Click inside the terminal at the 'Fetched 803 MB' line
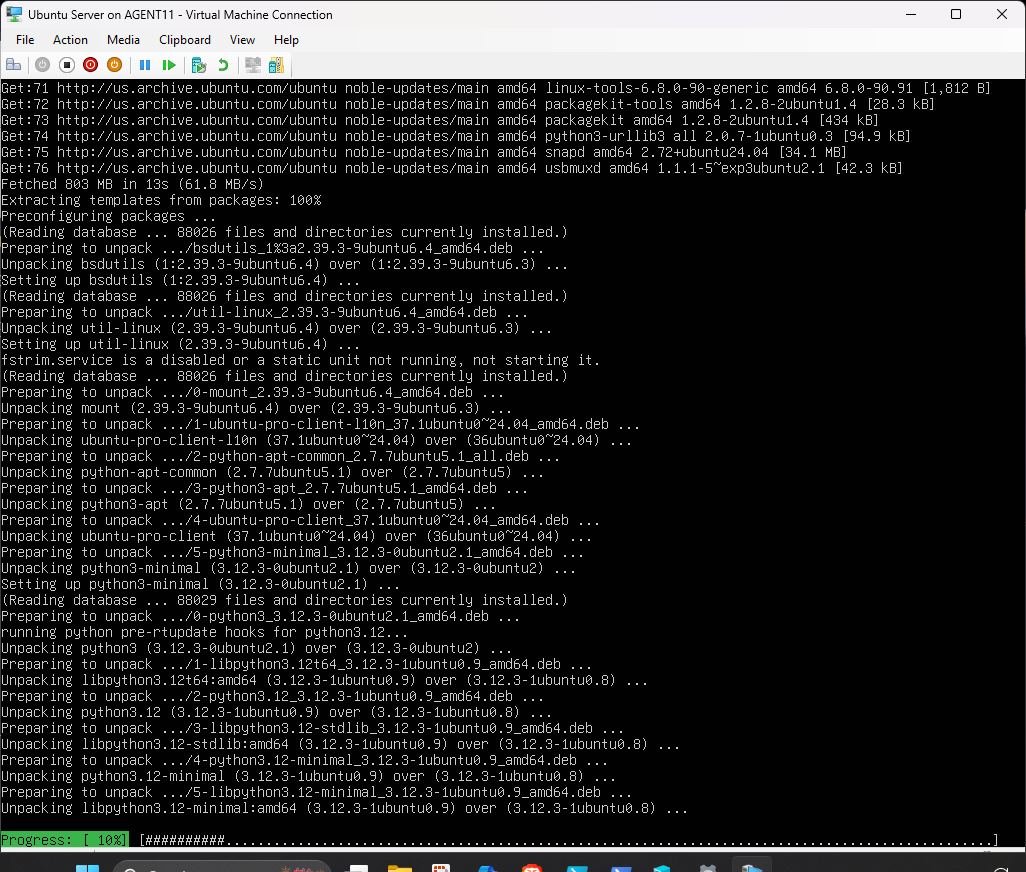Image resolution: width=1026 pixels, height=872 pixels. tap(132, 184)
